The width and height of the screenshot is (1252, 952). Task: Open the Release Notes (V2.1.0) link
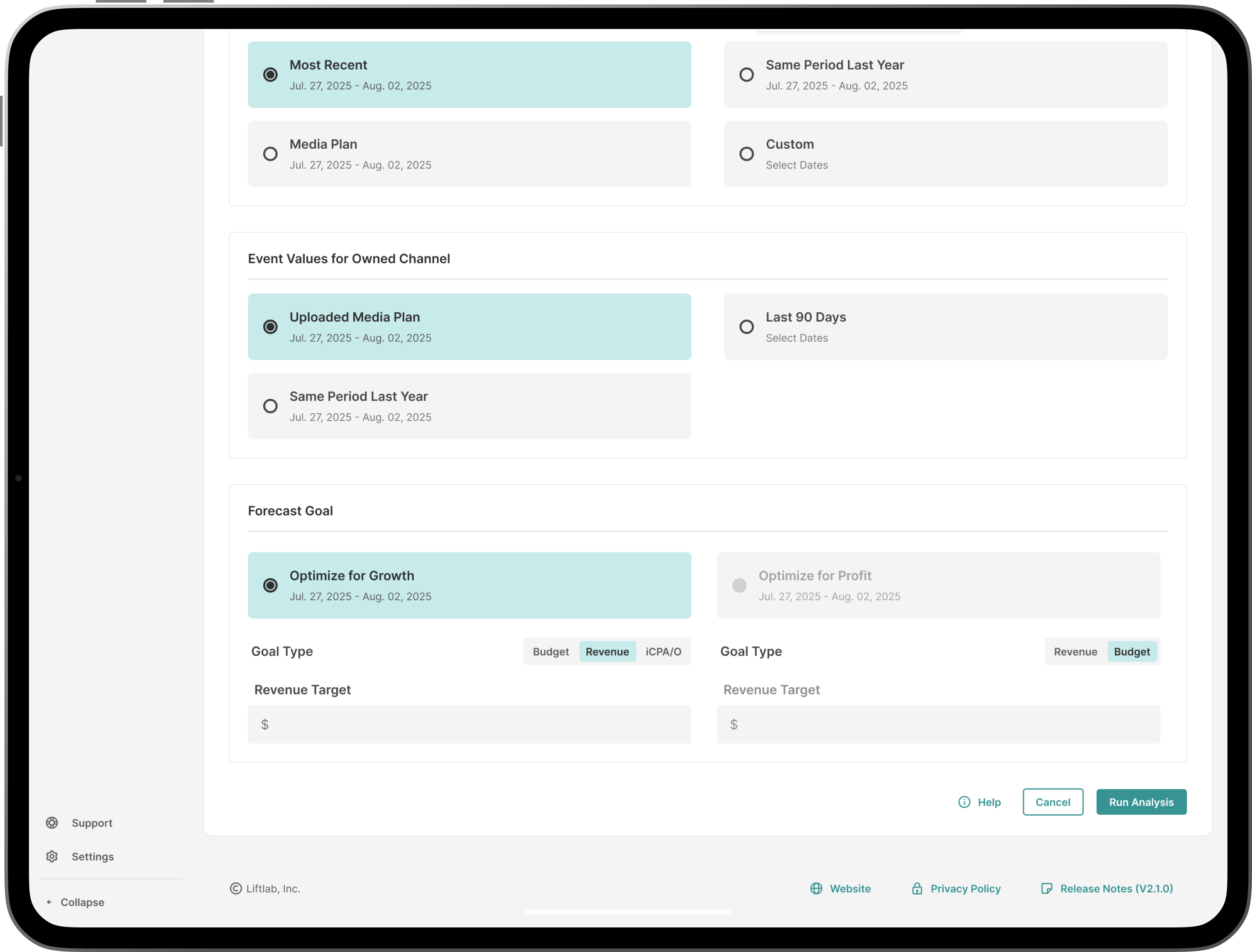pos(1116,888)
